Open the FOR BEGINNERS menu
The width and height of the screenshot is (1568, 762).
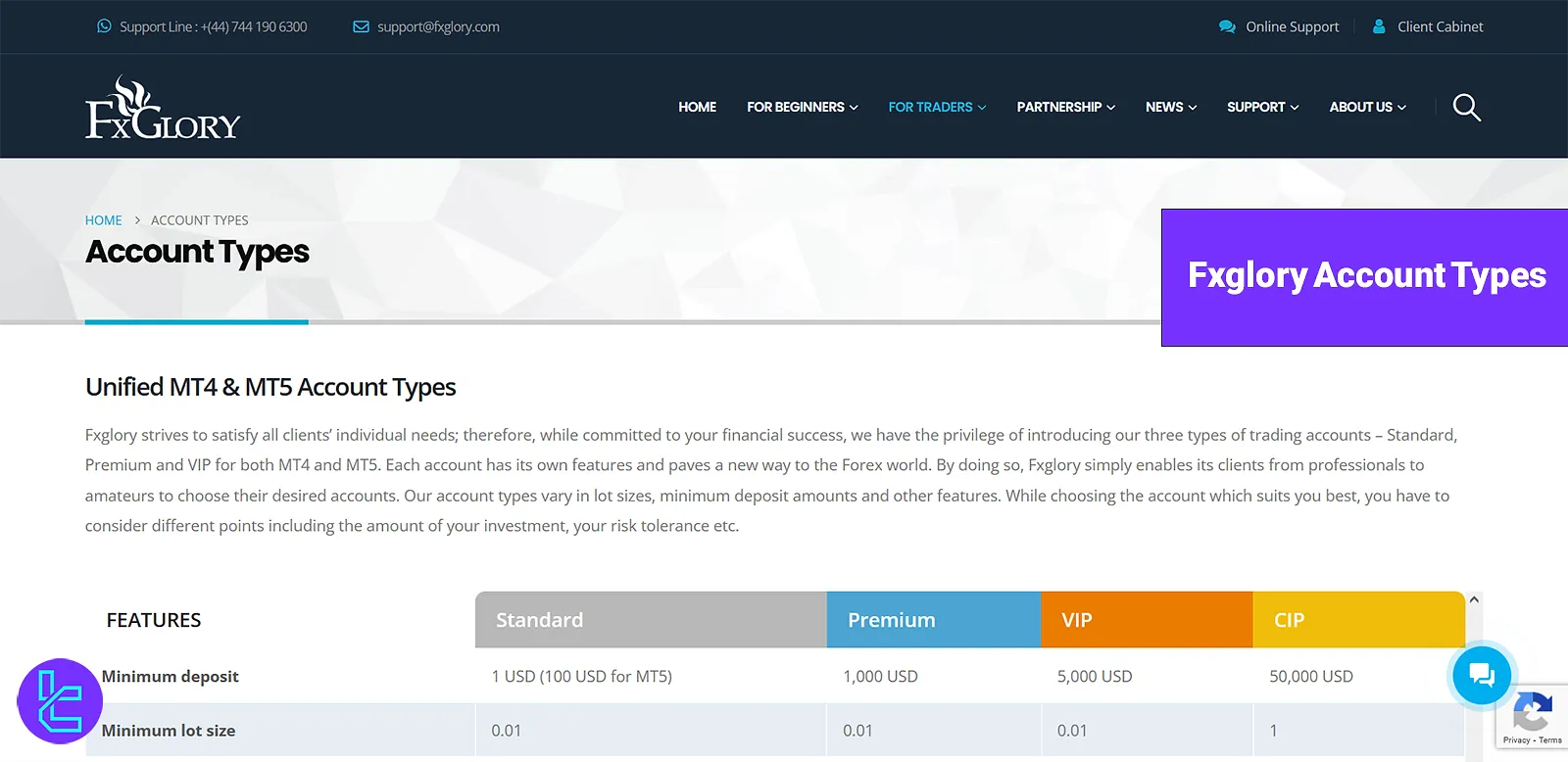(796, 107)
